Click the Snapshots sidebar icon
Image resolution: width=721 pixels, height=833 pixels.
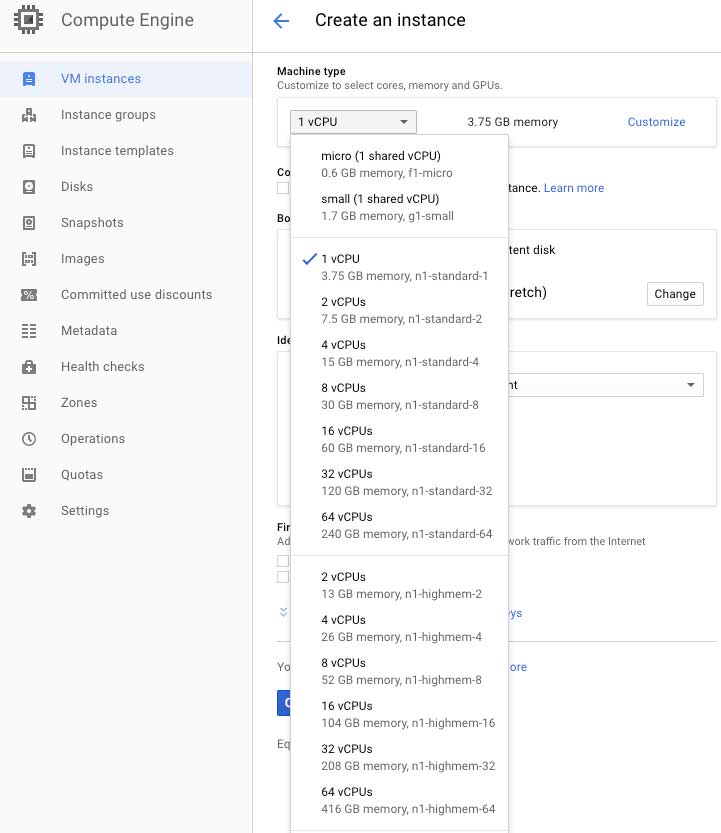(29, 223)
